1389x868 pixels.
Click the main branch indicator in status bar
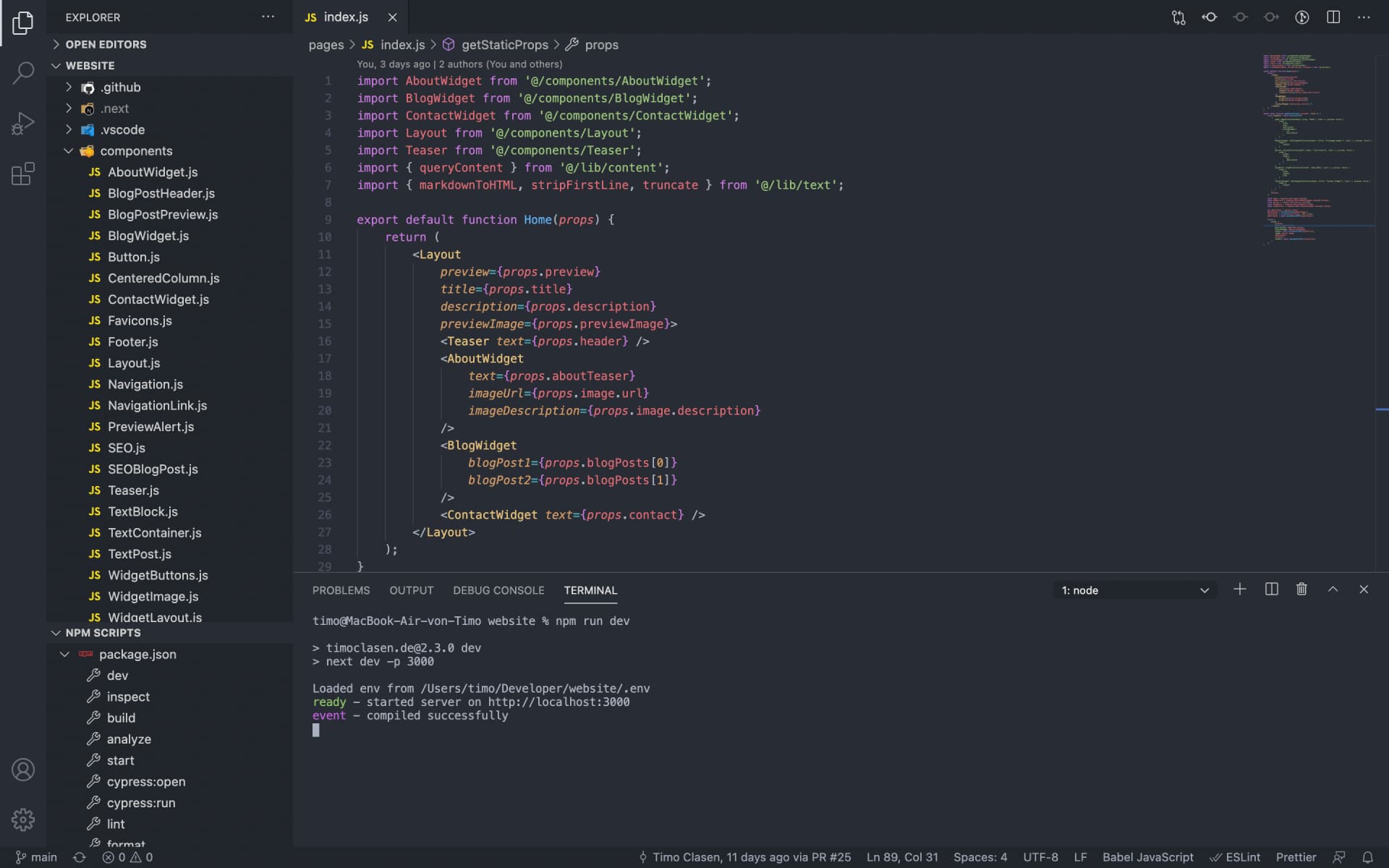pos(35,857)
